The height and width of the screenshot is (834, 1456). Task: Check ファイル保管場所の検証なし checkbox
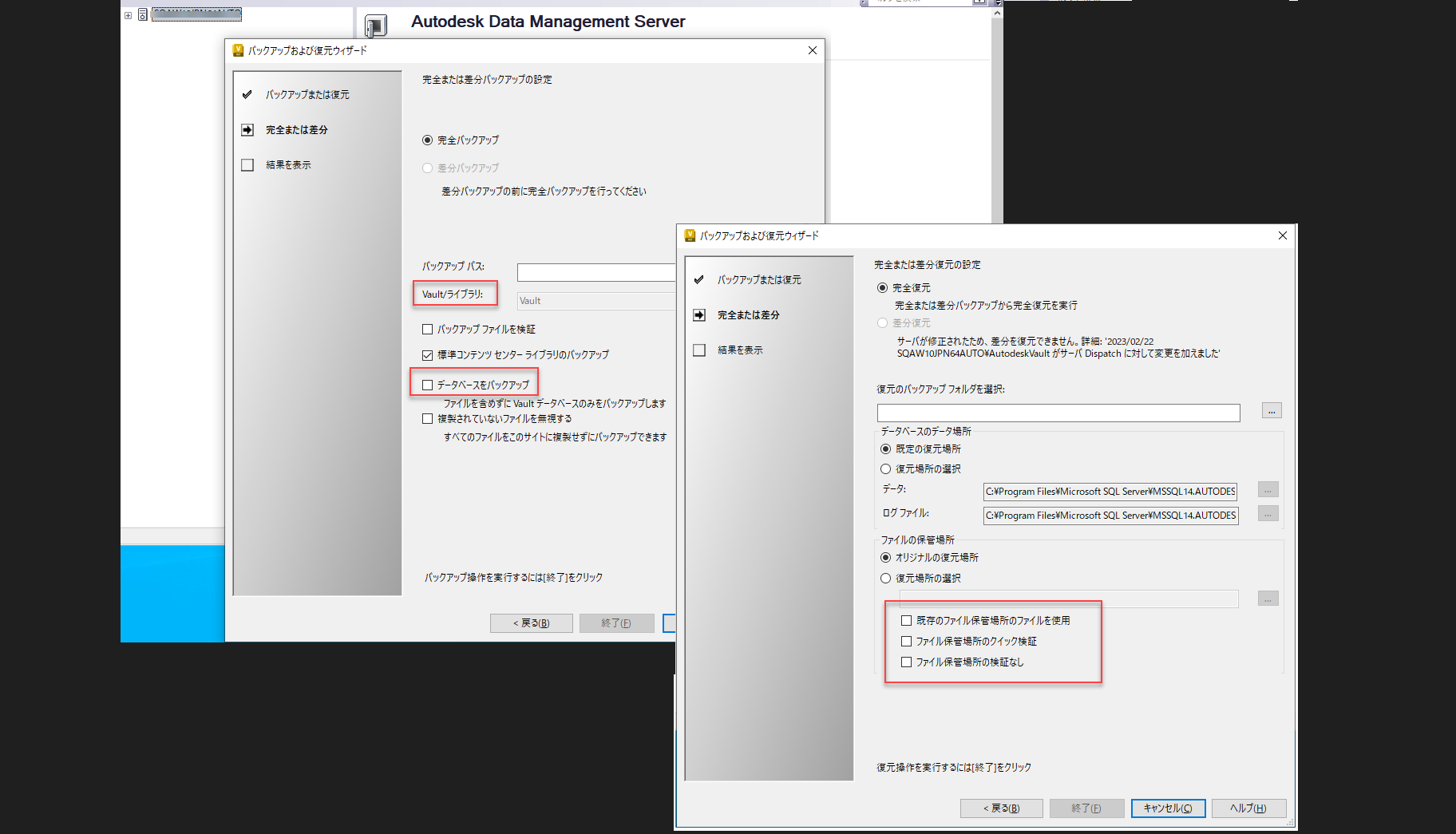[906, 662]
